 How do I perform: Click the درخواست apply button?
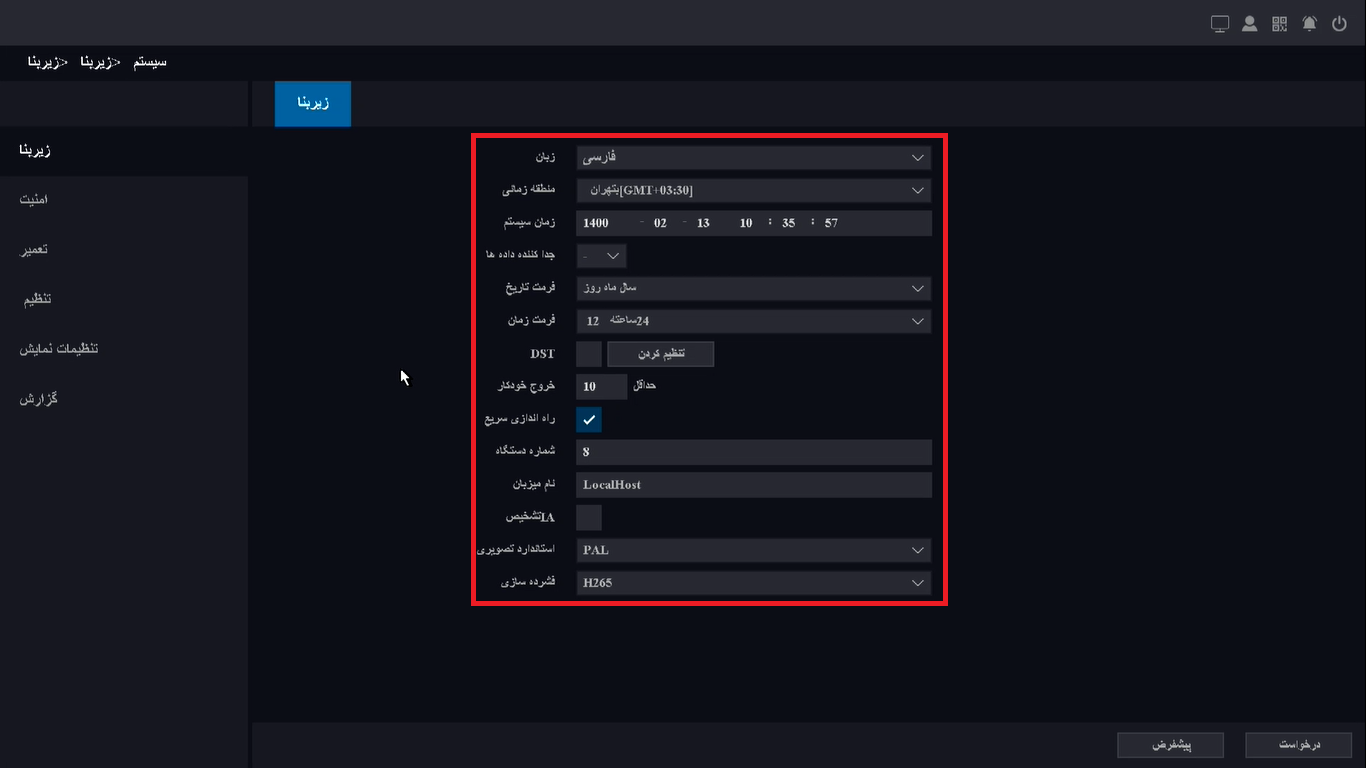pyautogui.click(x=1299, y=745)
